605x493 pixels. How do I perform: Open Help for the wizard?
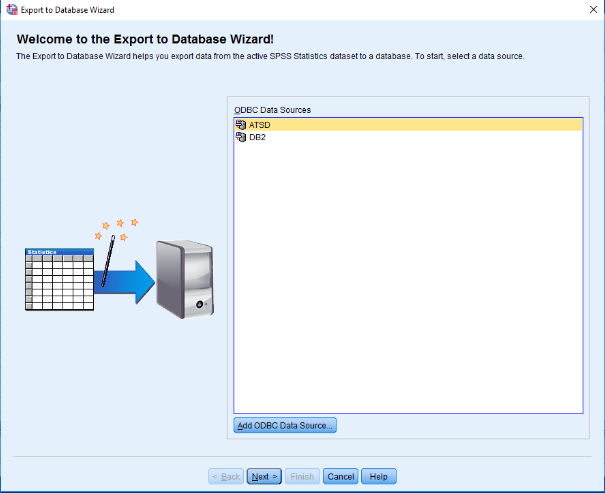[x=379, y=476]
